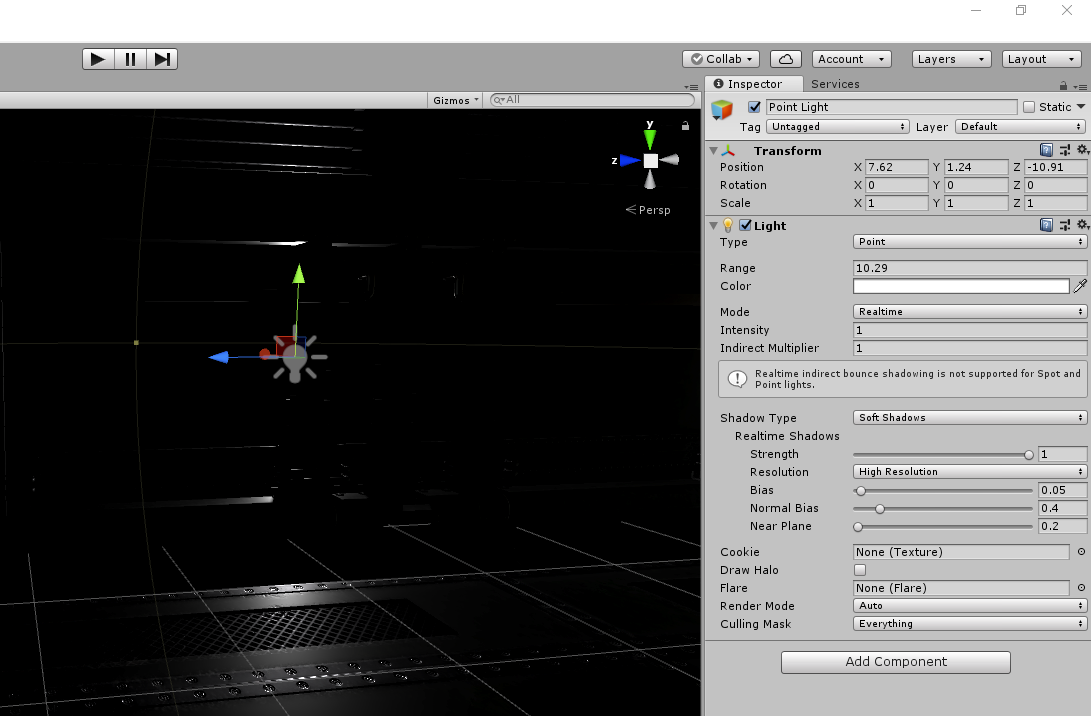
Task: Adjust the Normal Bias slider
Action: (943, 509)
